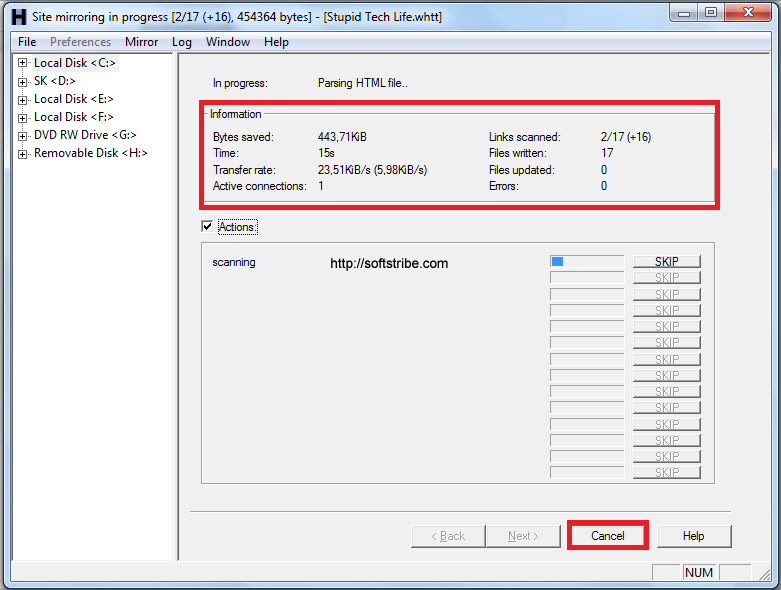Open the Mirror menu

point(141,42)
